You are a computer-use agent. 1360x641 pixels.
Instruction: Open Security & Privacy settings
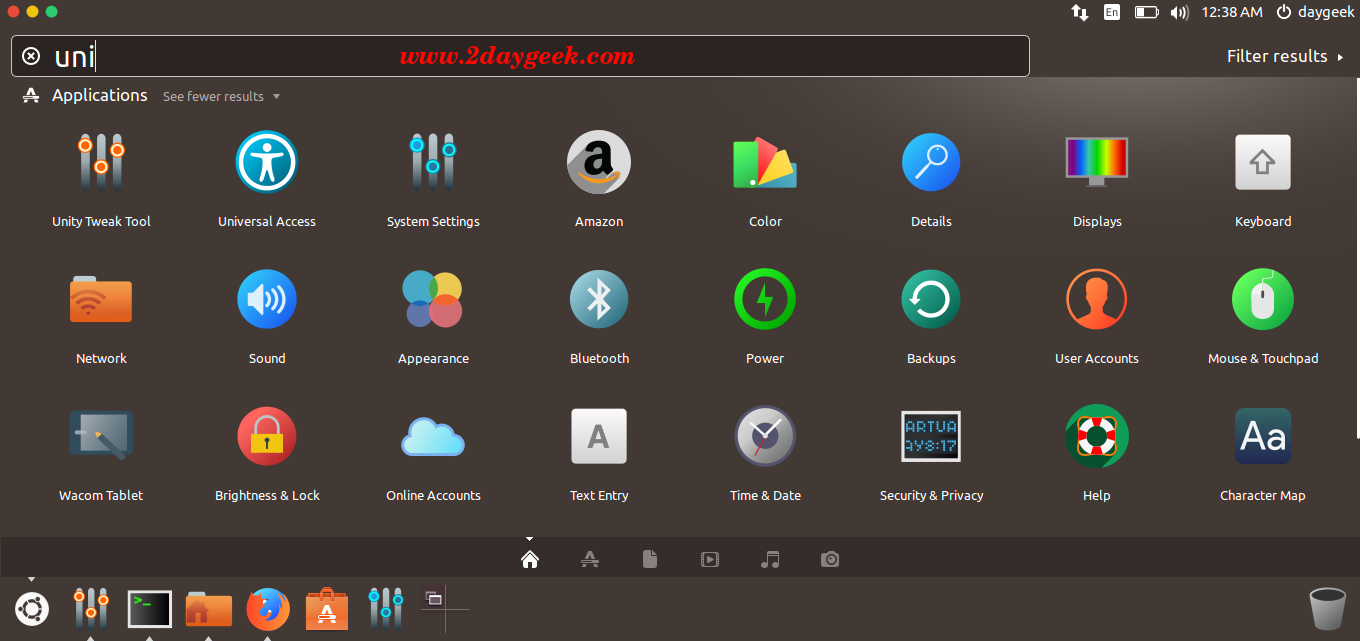[x=931, y=436]
